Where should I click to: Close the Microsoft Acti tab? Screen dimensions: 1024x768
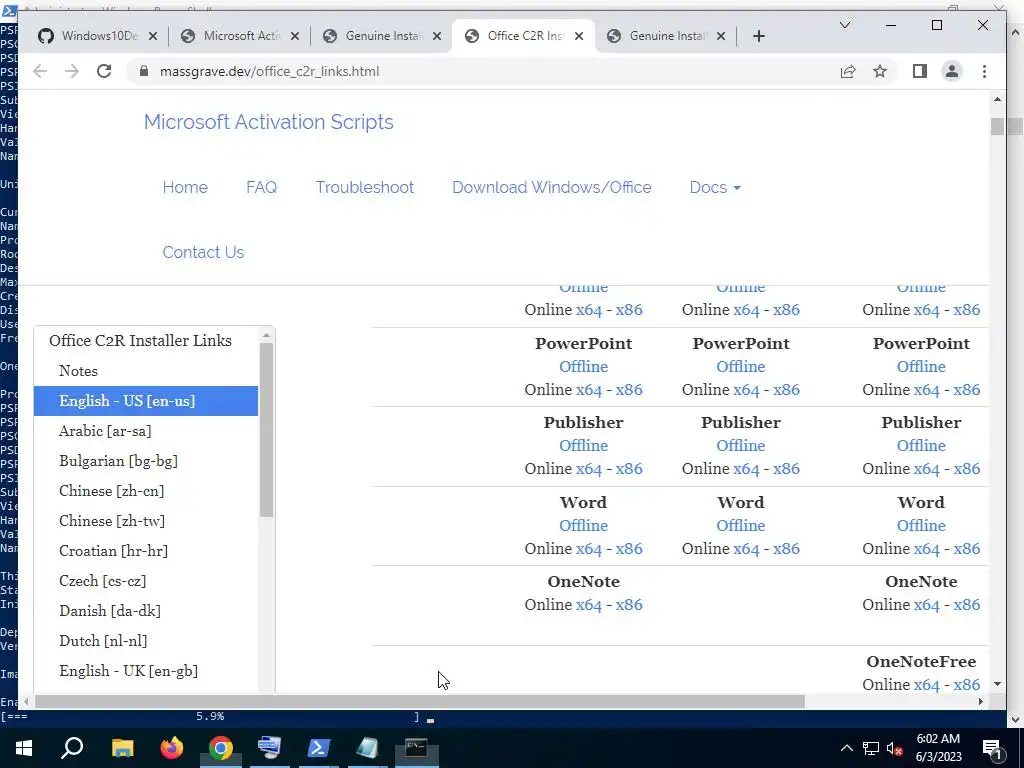coord(295,37)
